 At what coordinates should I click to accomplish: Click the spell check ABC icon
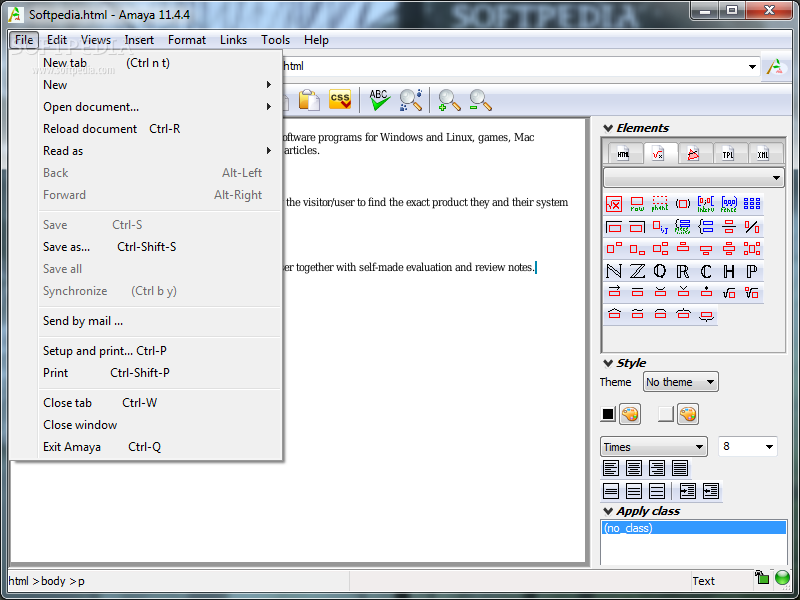pos(379,99)
